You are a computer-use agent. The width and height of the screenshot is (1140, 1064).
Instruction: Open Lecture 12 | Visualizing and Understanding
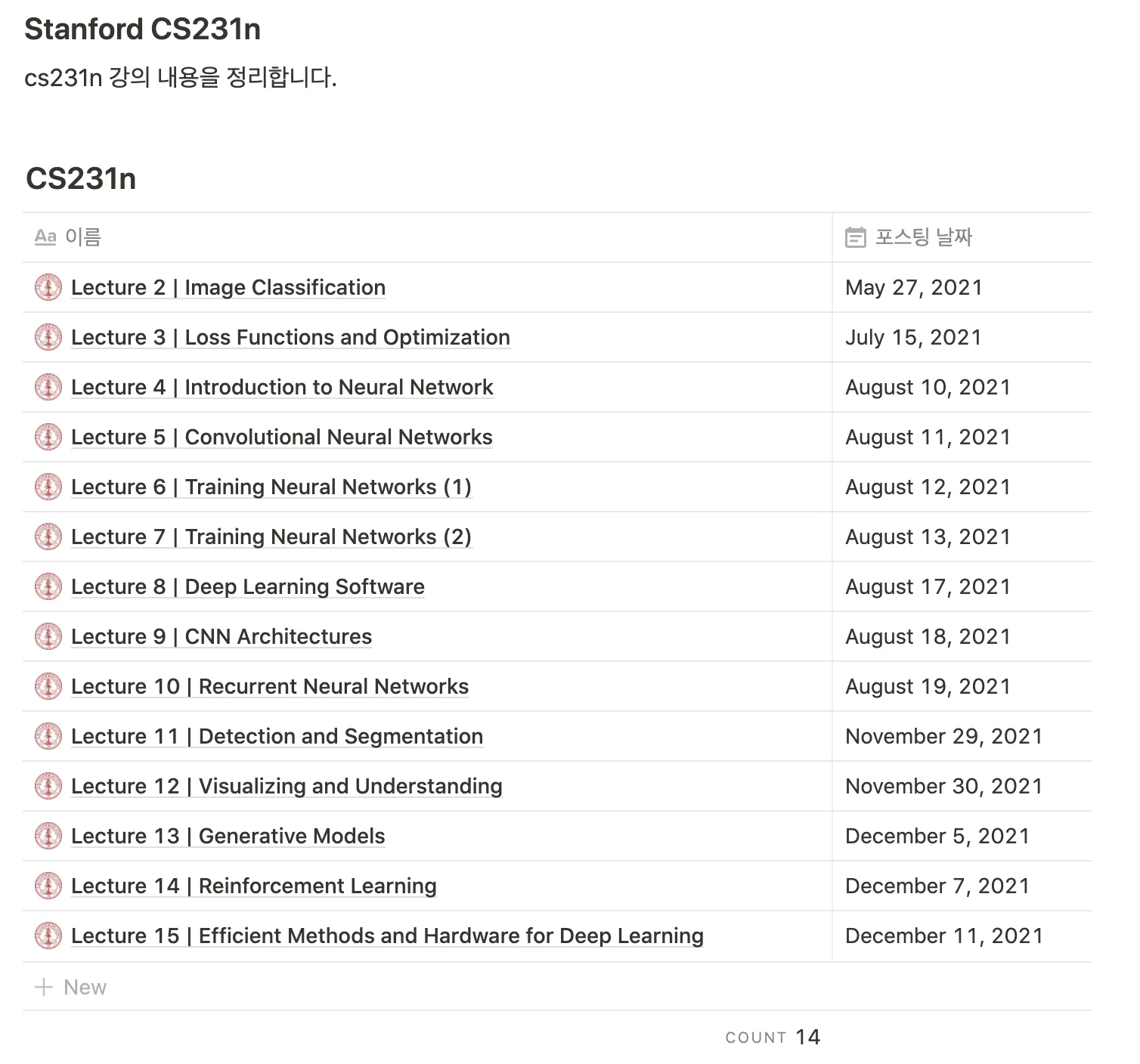(287, 786)
